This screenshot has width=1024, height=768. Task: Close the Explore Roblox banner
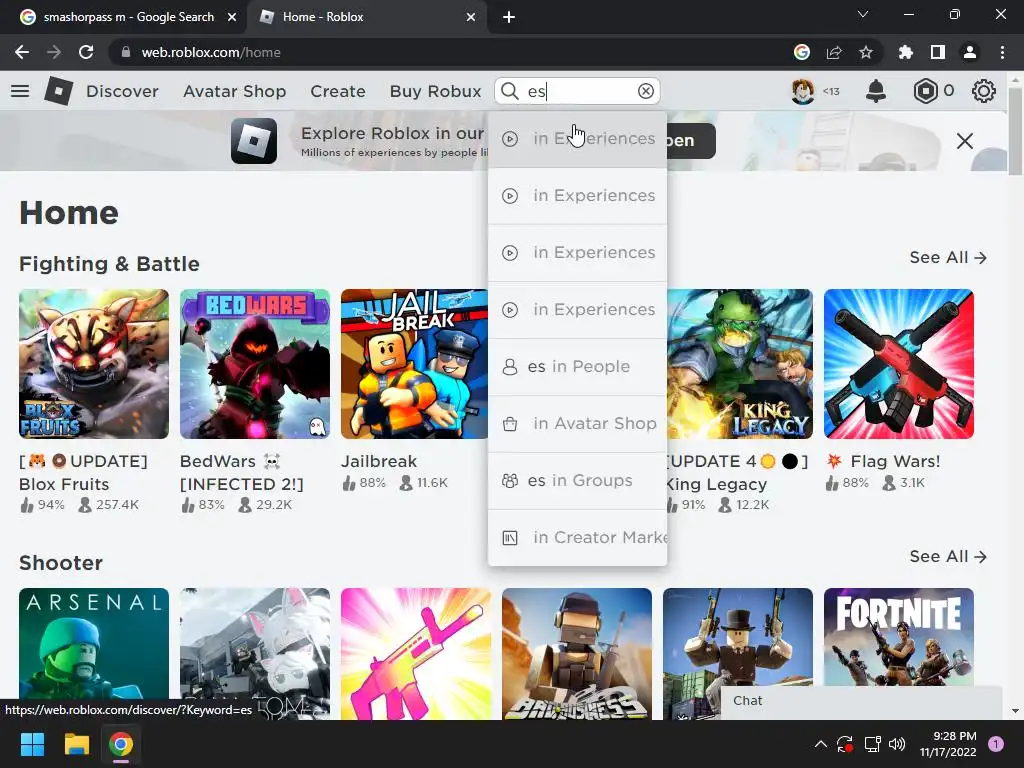click(x=965, y=141)
